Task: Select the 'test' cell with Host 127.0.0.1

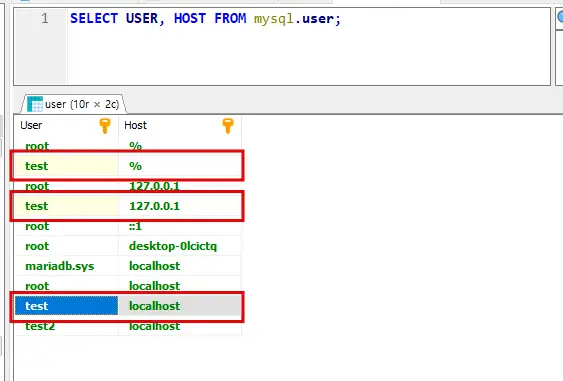Action: coord(66,206)
